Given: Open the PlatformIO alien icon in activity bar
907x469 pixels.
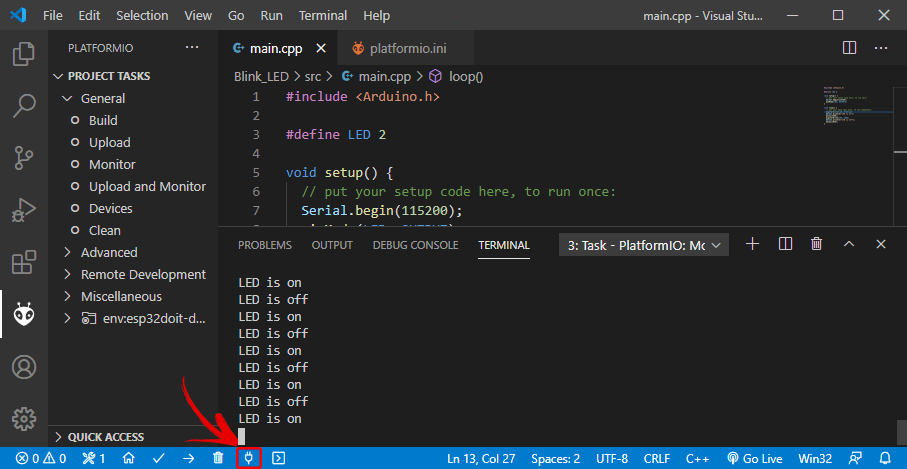Looking at the screenshot, I should click(23, 315).
